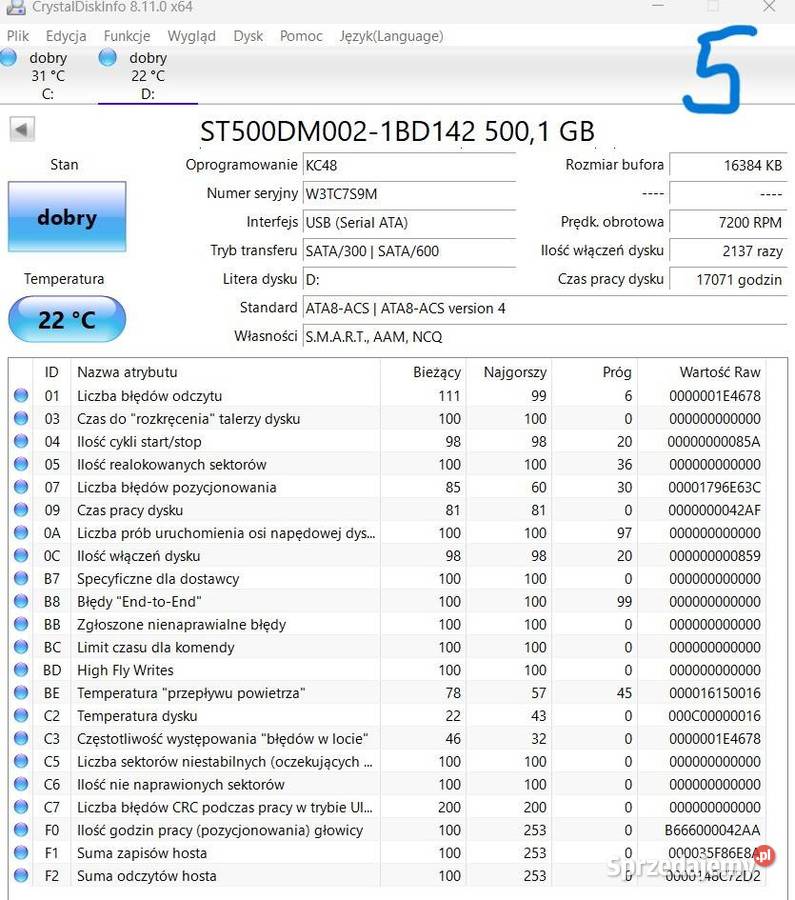
Task: Click status orb for Ilość realokowanych sektorów
Action: tap(21, 464)
